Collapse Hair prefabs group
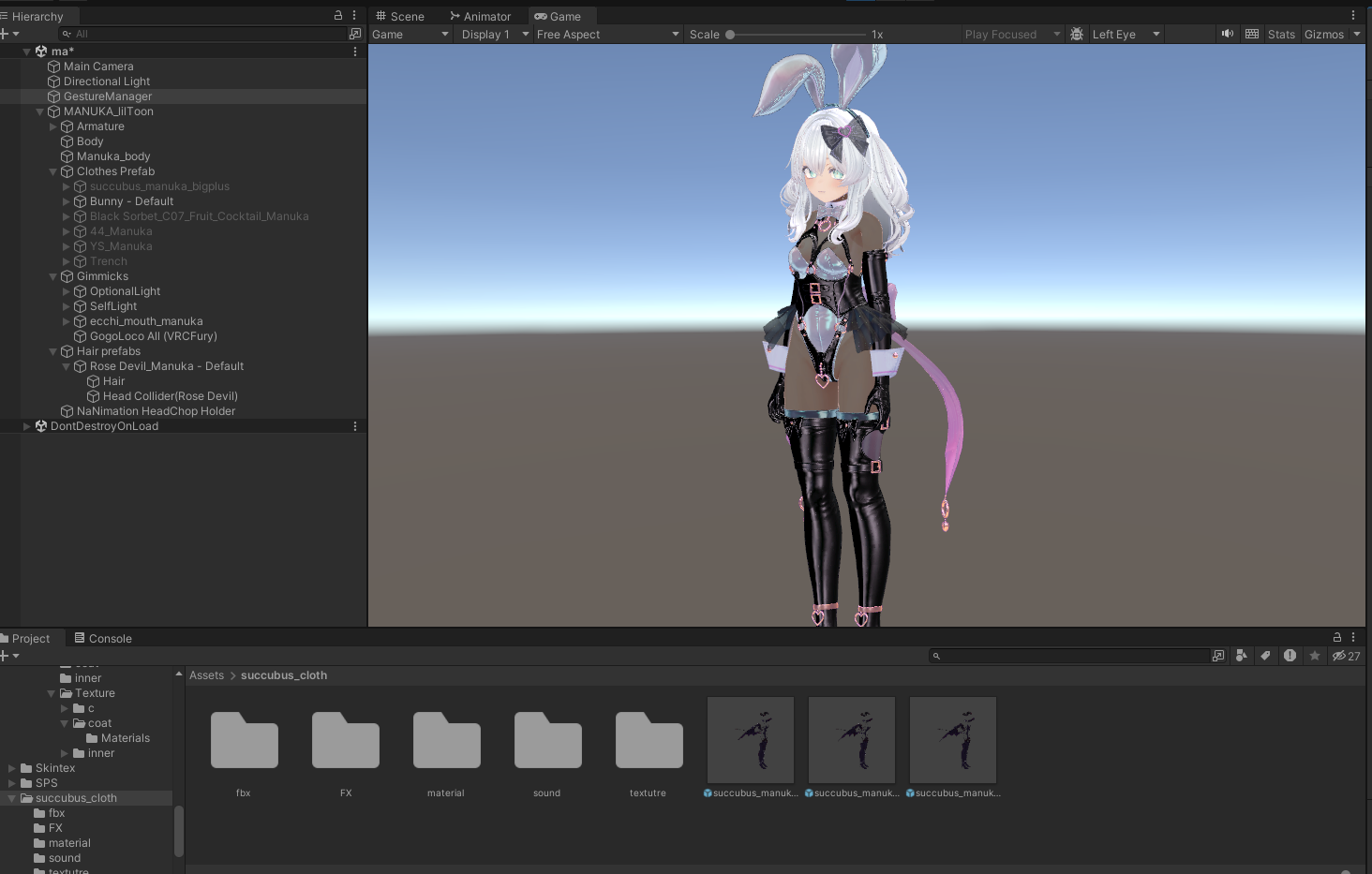 [53, 351]
